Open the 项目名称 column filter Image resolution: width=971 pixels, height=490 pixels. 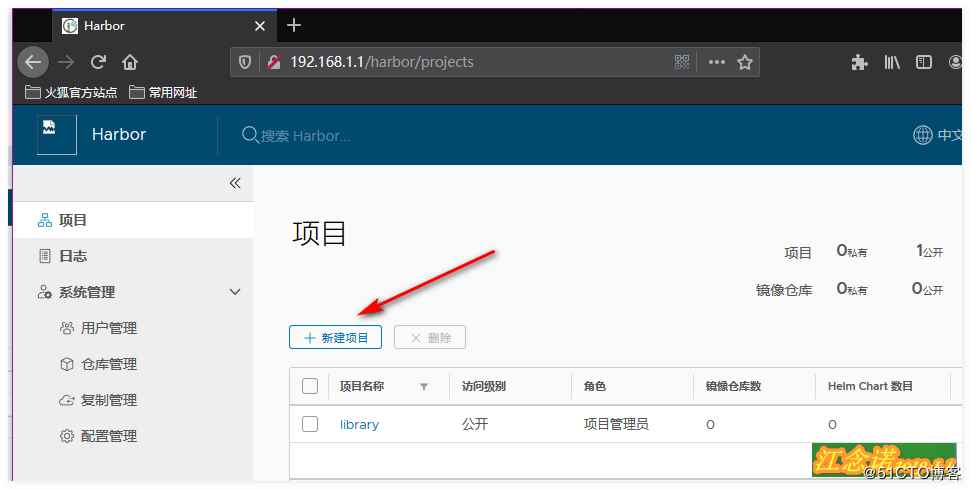[423, 387]
